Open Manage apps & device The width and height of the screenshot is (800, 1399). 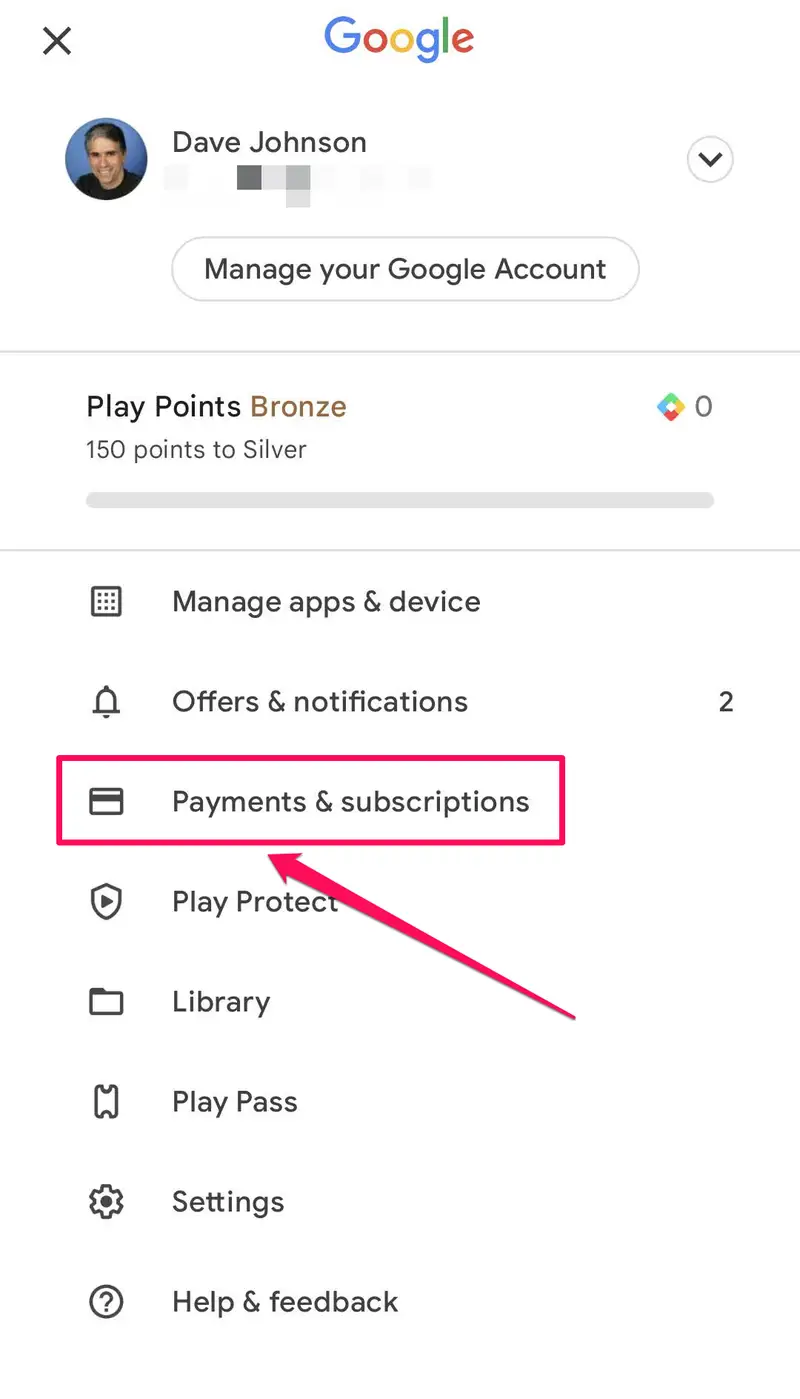[326, 601]
